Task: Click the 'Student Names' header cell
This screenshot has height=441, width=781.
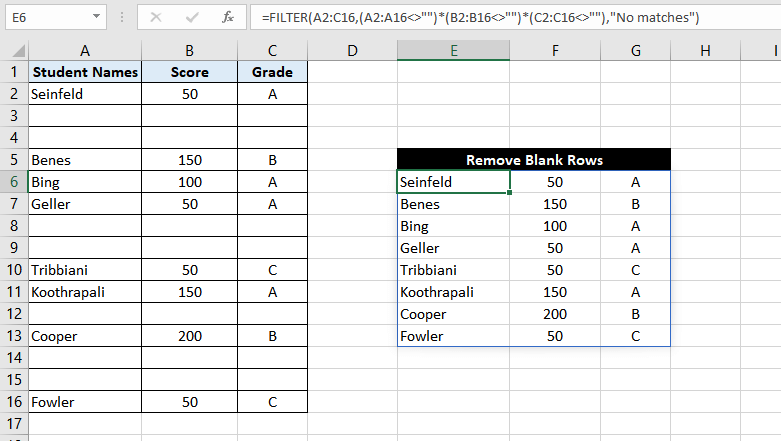Action: tap(85, 72)
